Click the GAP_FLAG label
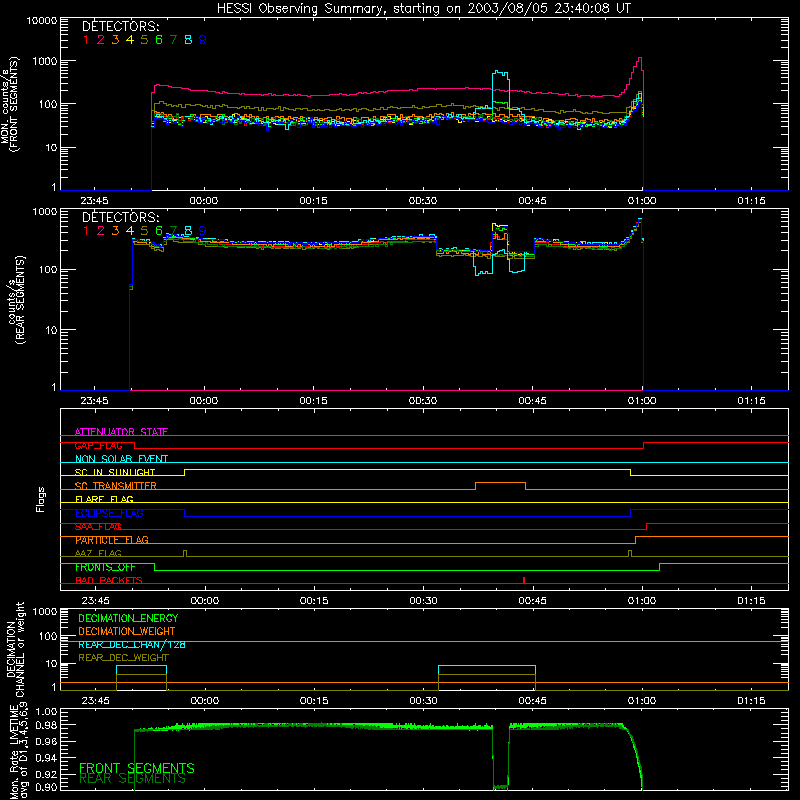 pos(98,445)
